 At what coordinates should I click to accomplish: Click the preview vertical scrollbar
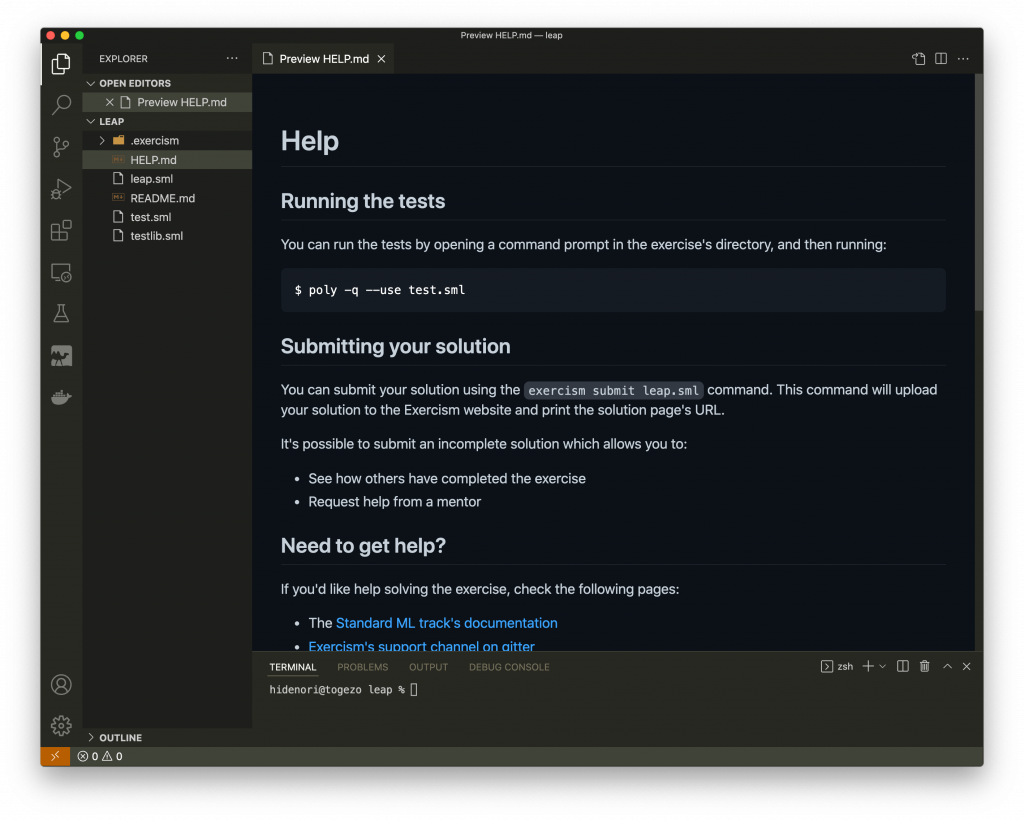pyautogui.click(x=978, y=193)
